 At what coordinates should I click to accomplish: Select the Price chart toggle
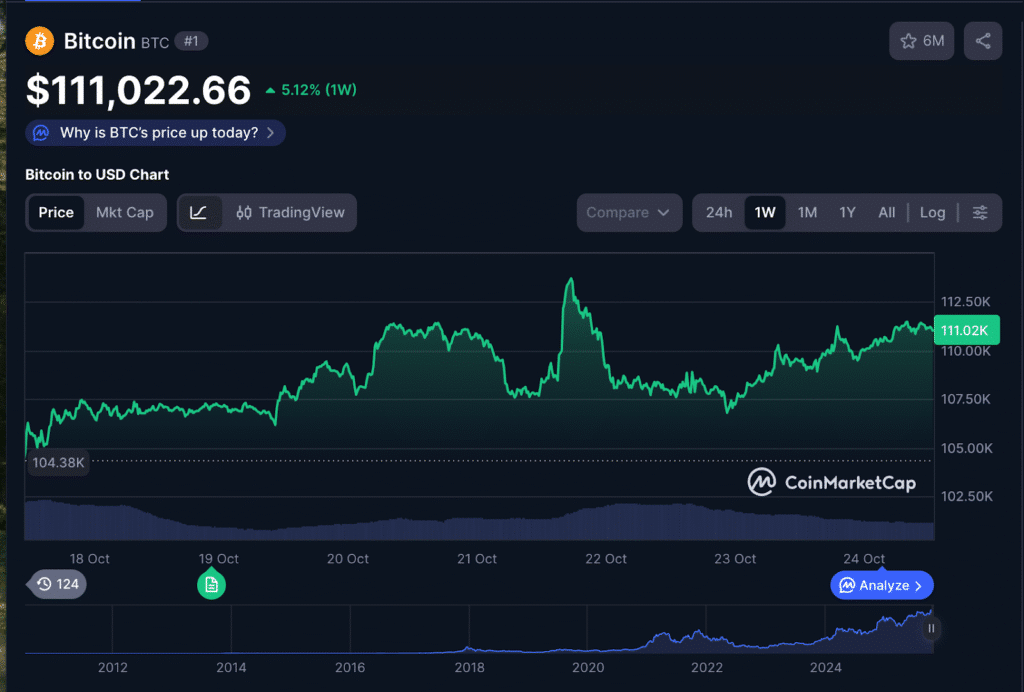pos(56,212)
